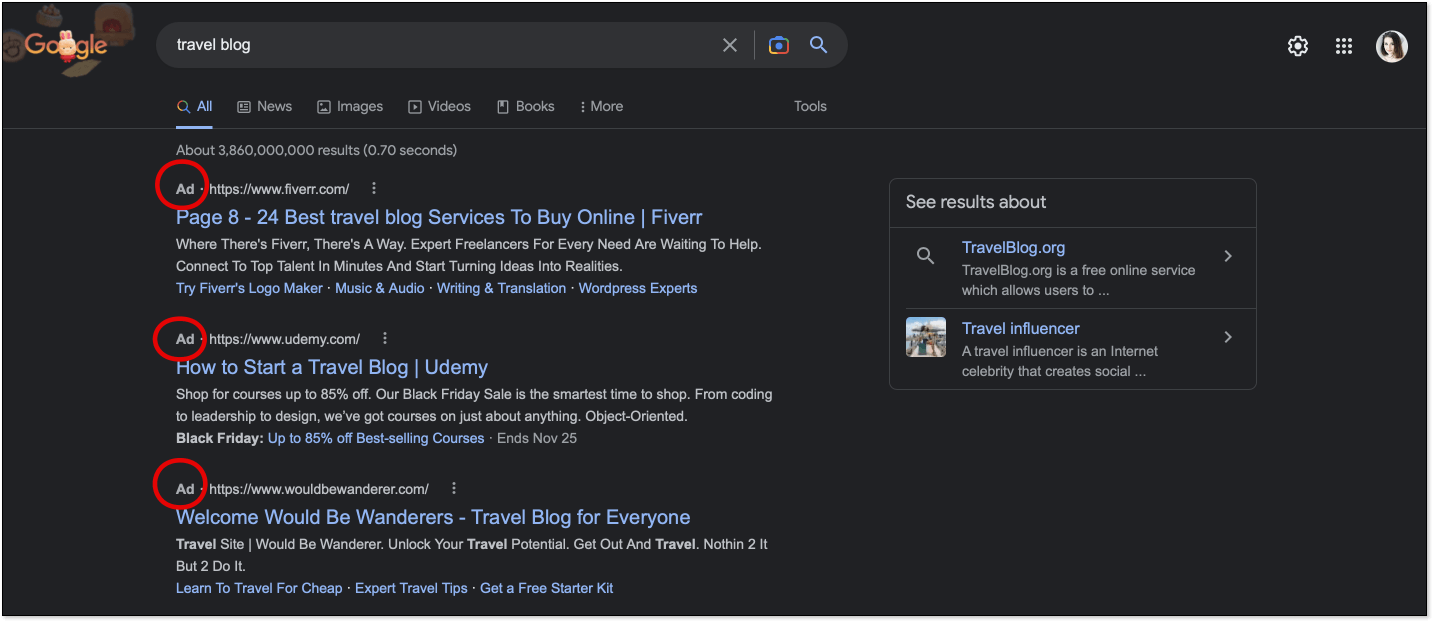Viewport: 1433px width, 622px height.
Task: Open options menu for Fiverr ad
Action: click(x=374, y=188)
